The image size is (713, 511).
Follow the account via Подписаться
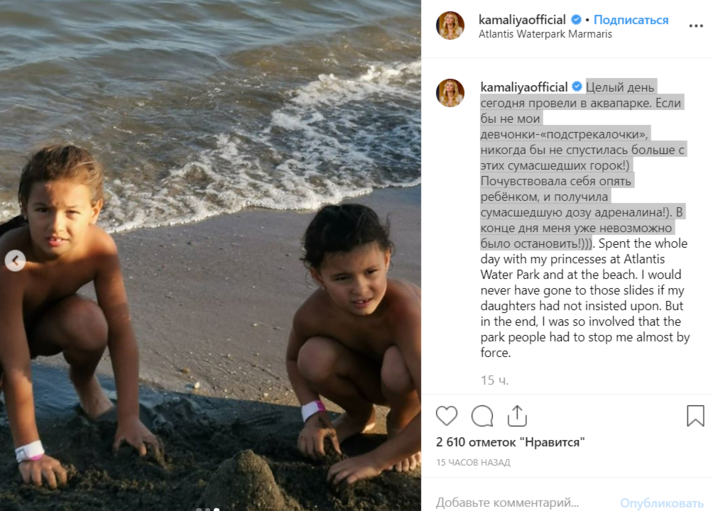coord(633,19)
